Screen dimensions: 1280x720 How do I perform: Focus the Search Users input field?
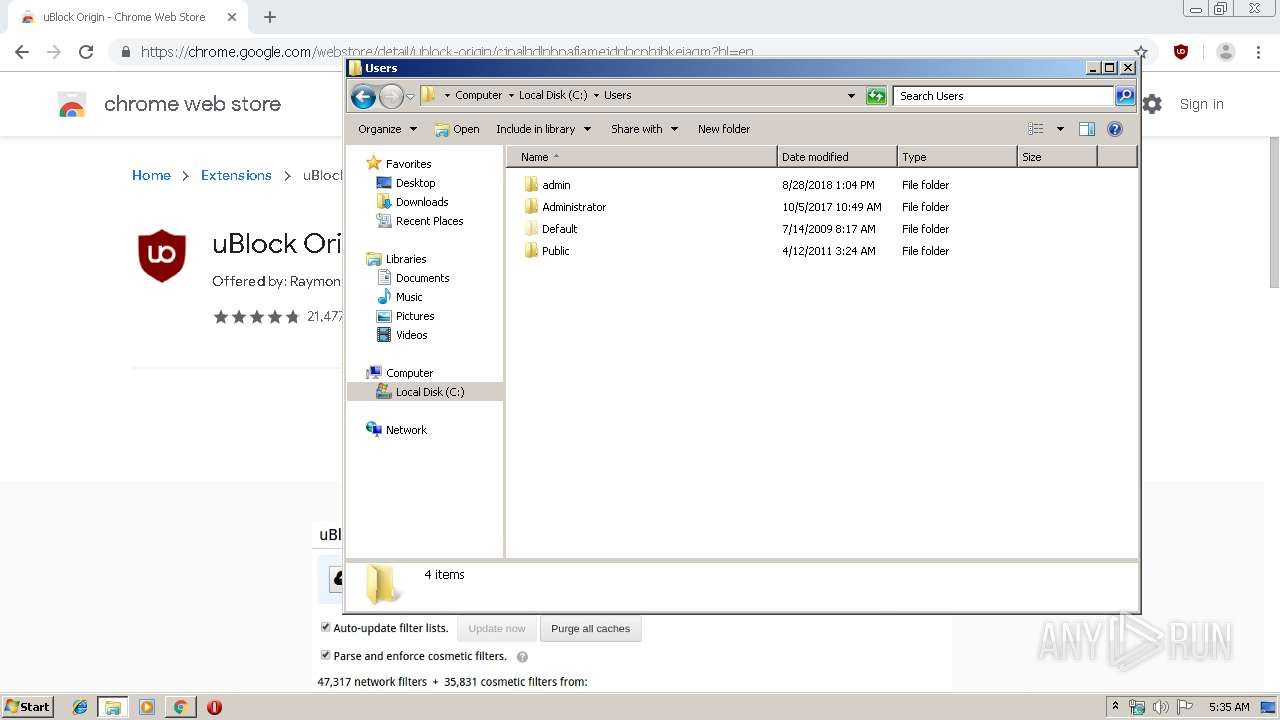[x=1003, y=96]
